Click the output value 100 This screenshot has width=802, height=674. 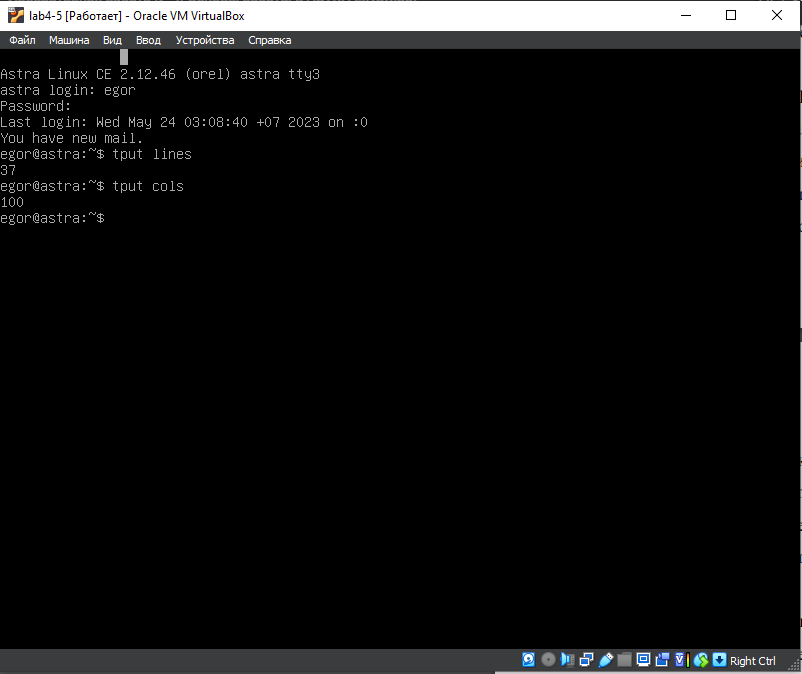coord(12,202)
